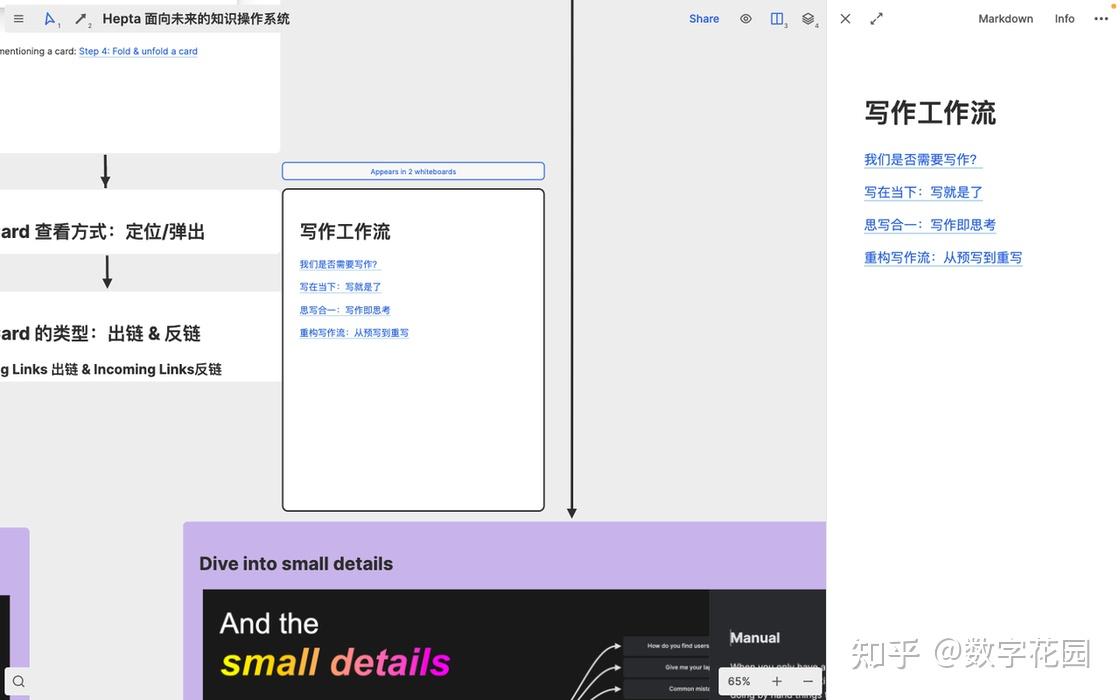Screen dimensions: 1120x700
Task: Click the split view icon with badge 3
Action: 777,17
